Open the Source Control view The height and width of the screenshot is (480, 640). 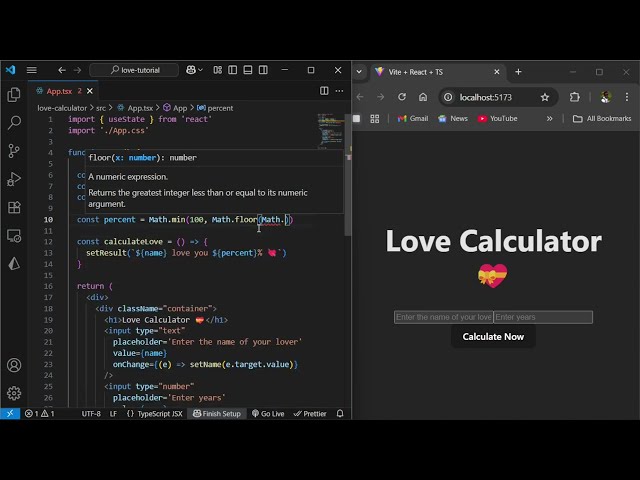click(14, 151)
